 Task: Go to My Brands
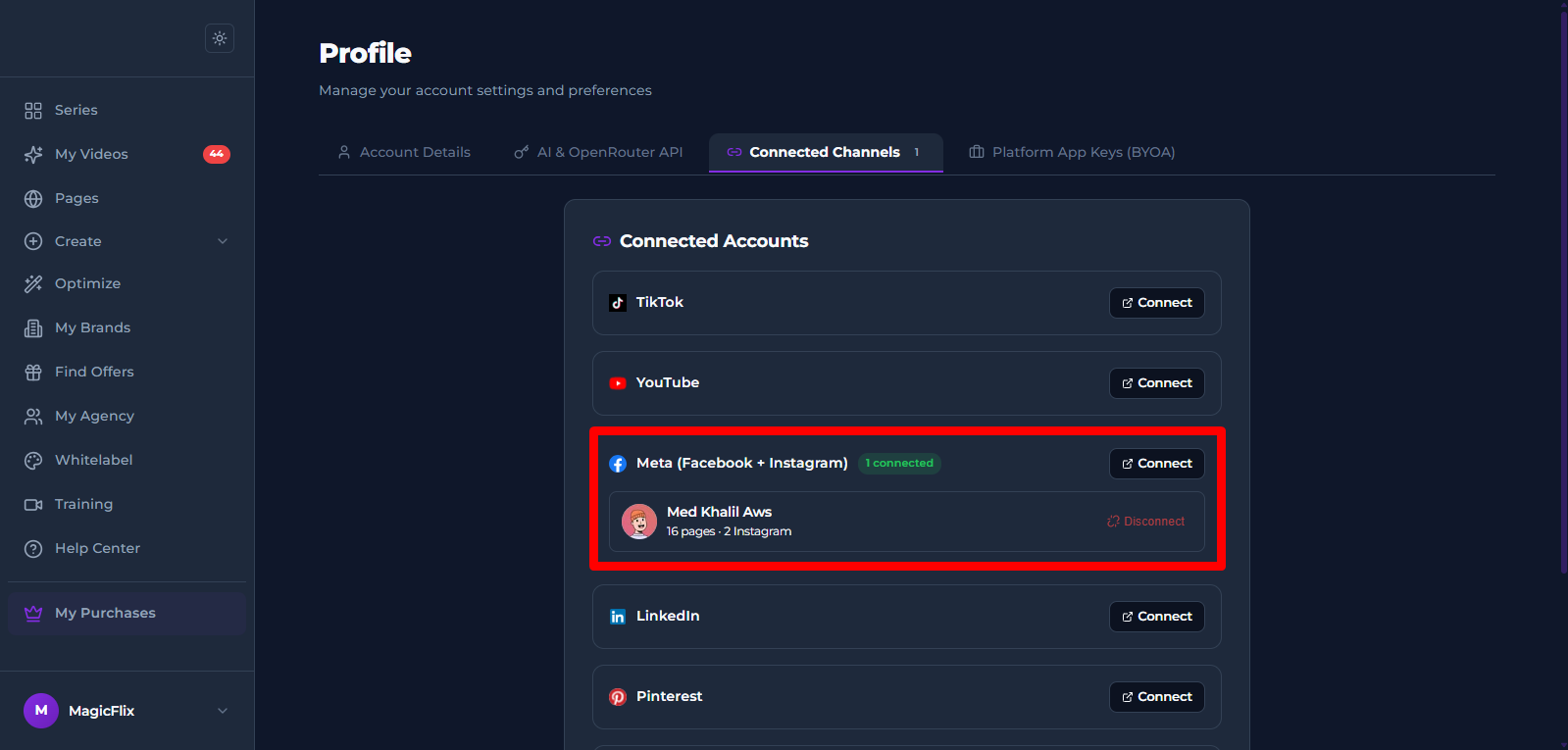tap(127, 328)
